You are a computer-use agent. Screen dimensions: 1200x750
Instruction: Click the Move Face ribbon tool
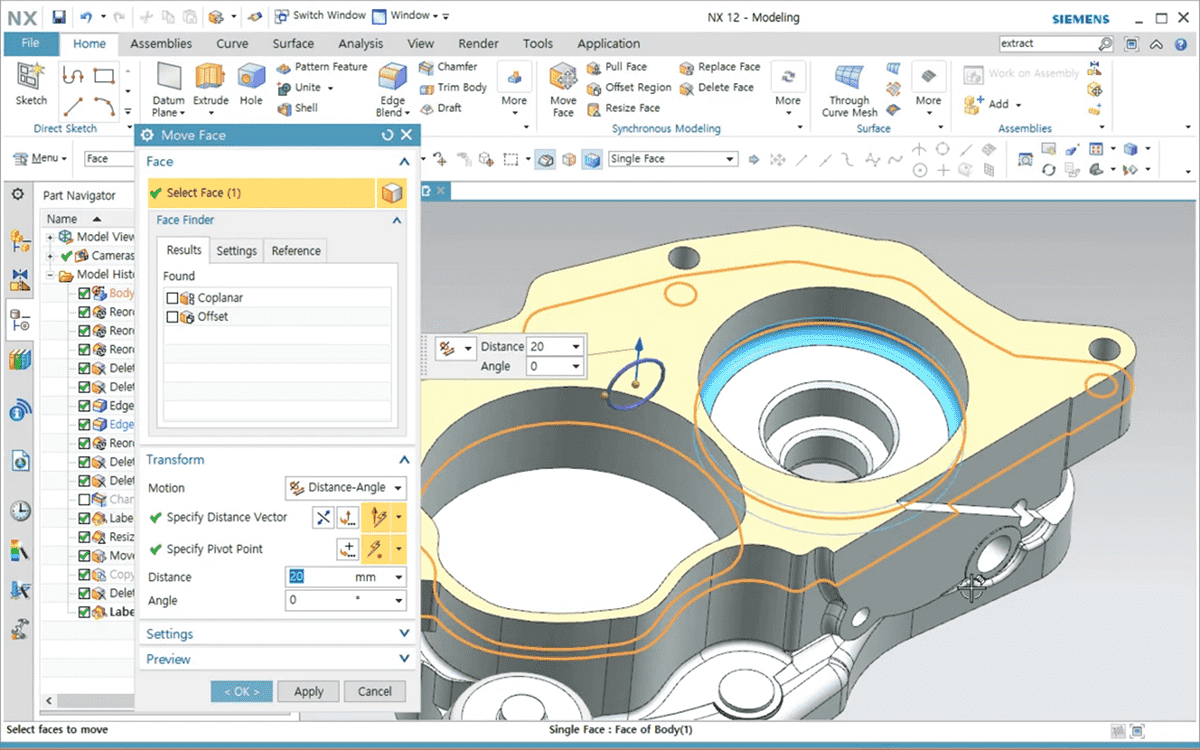pyautogui.click(x=563, y=90)
